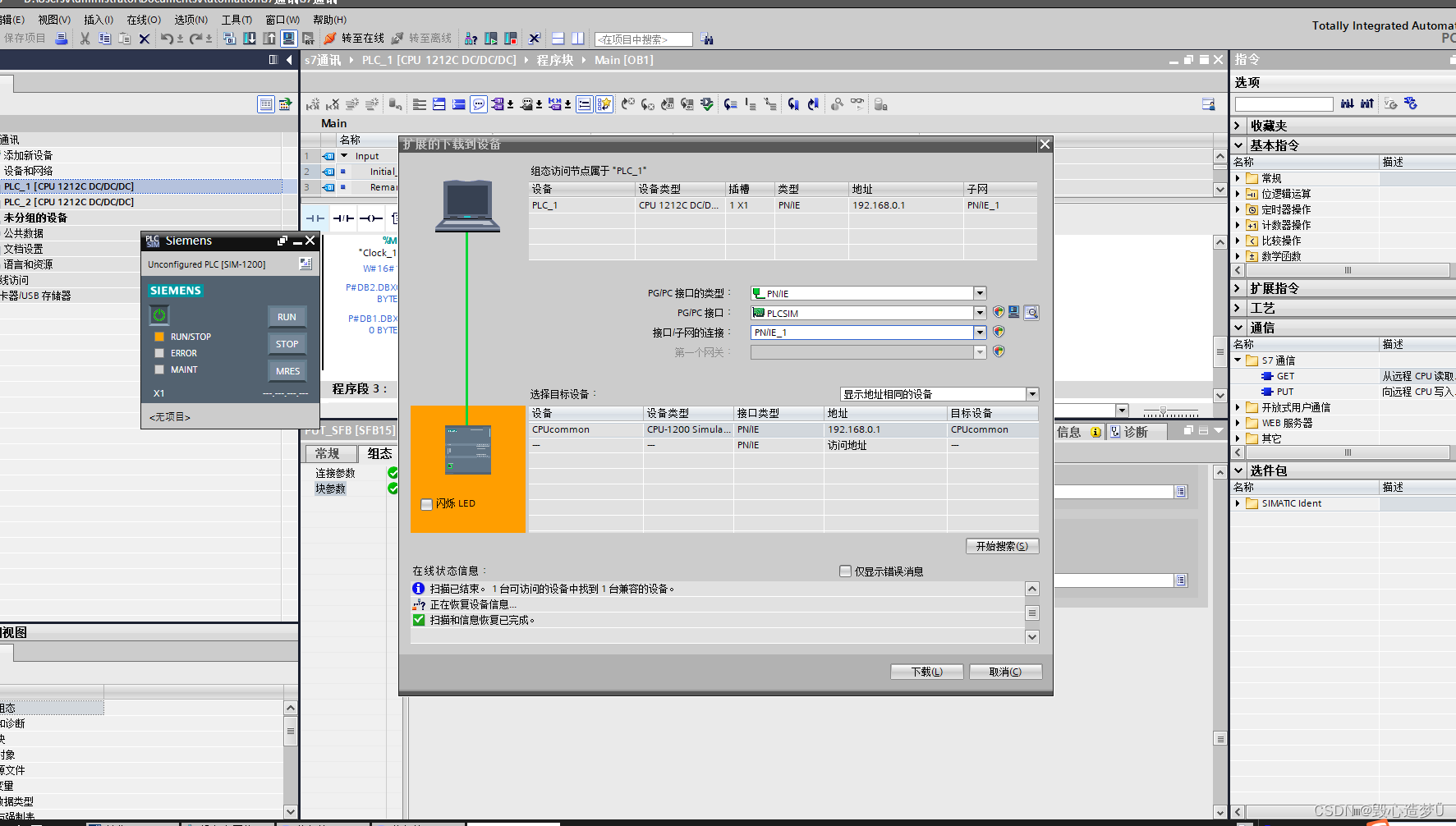Click MRES button in PLCSIM
The image size is (1456, 826).
coord(287,371)
